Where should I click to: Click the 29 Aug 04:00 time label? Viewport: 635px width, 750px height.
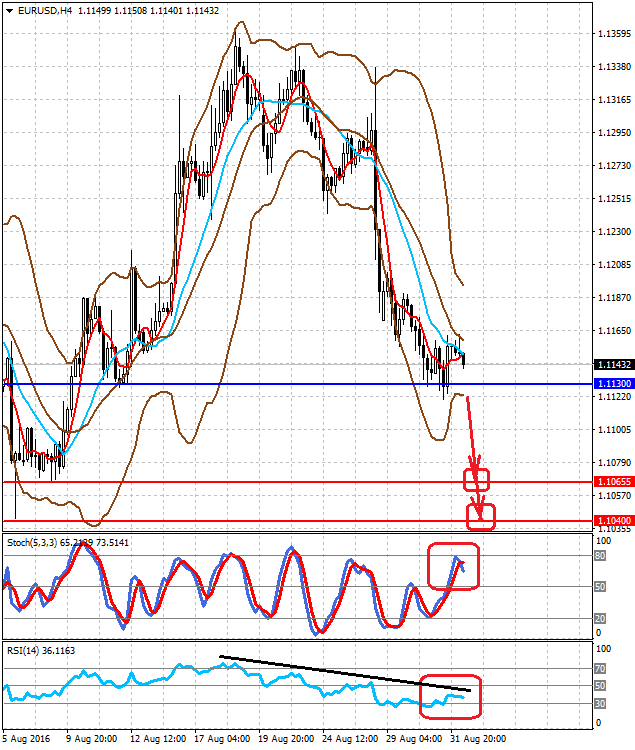[x=414, y=739]
